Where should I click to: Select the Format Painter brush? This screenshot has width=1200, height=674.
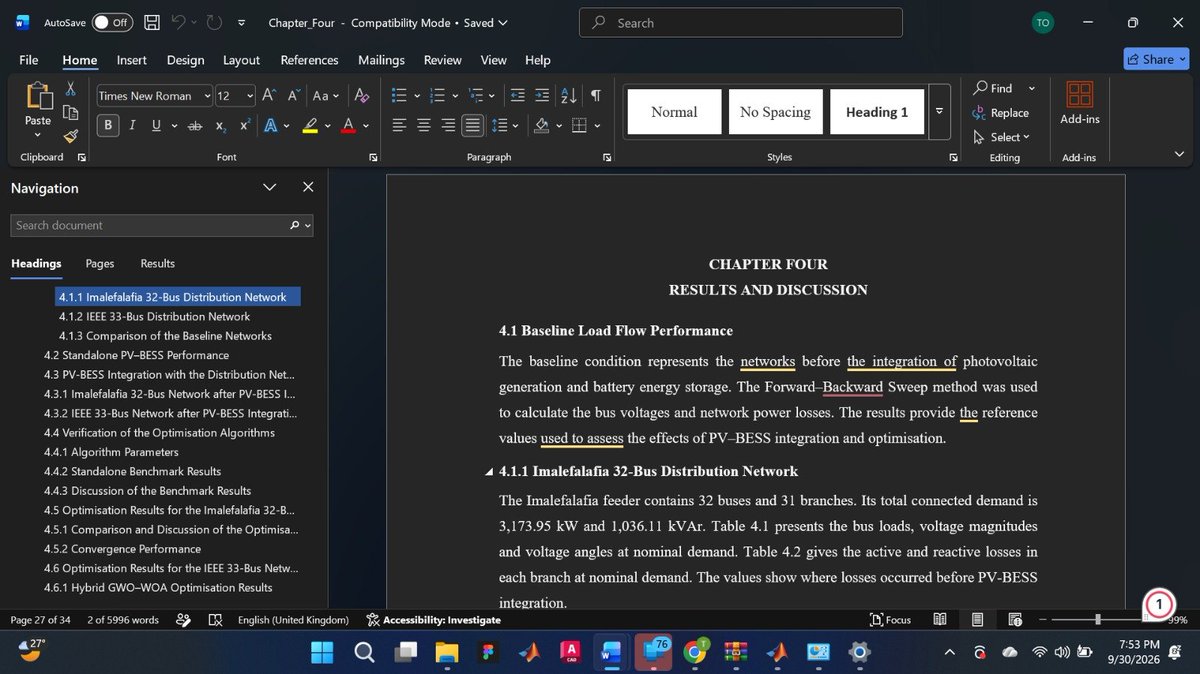pos(71,136)
